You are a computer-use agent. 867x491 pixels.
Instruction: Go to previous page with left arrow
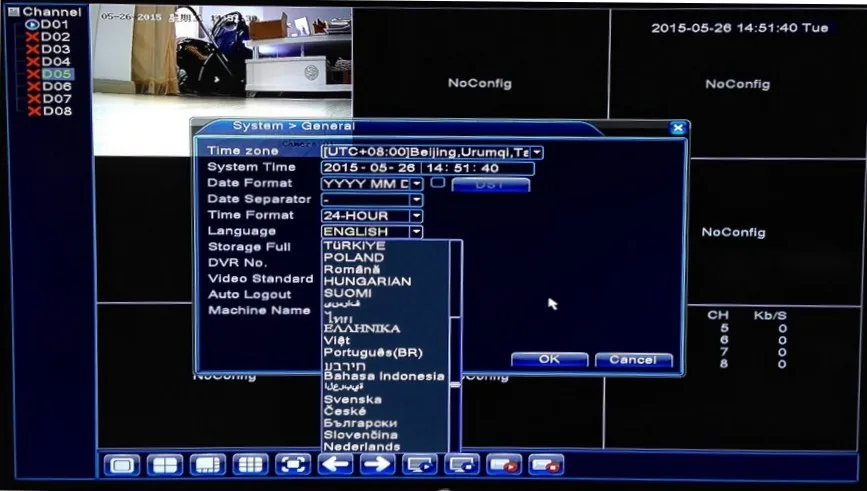335,465
